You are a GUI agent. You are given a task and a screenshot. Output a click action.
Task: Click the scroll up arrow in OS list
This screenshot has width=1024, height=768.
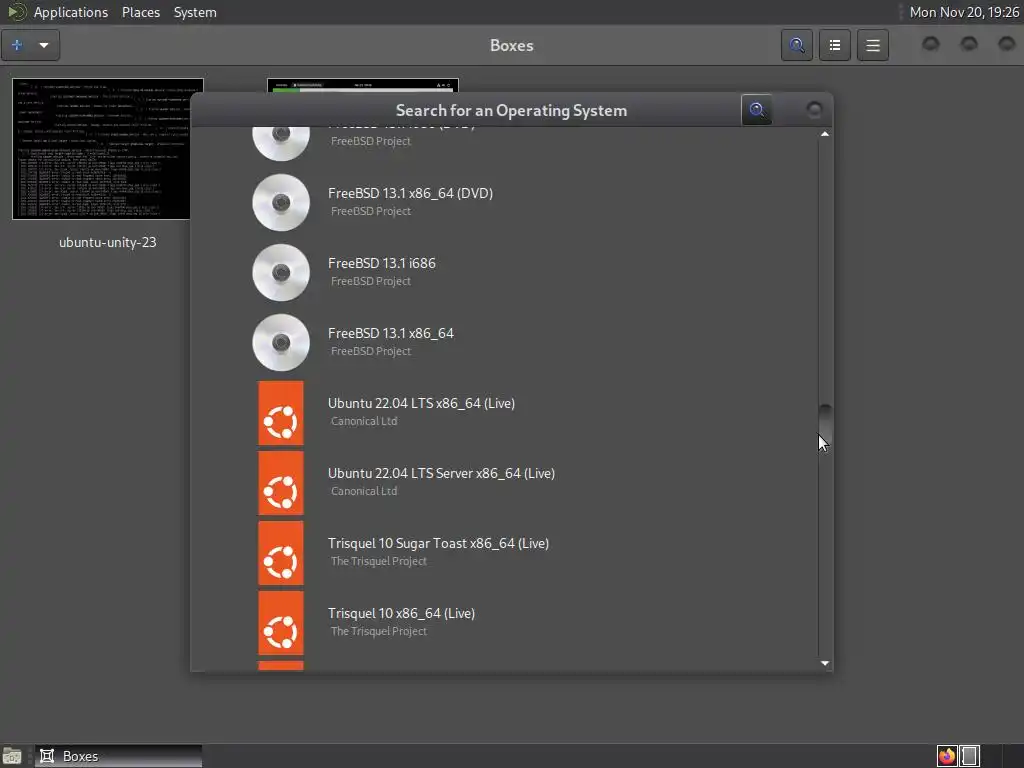click(x=825, y=134)
